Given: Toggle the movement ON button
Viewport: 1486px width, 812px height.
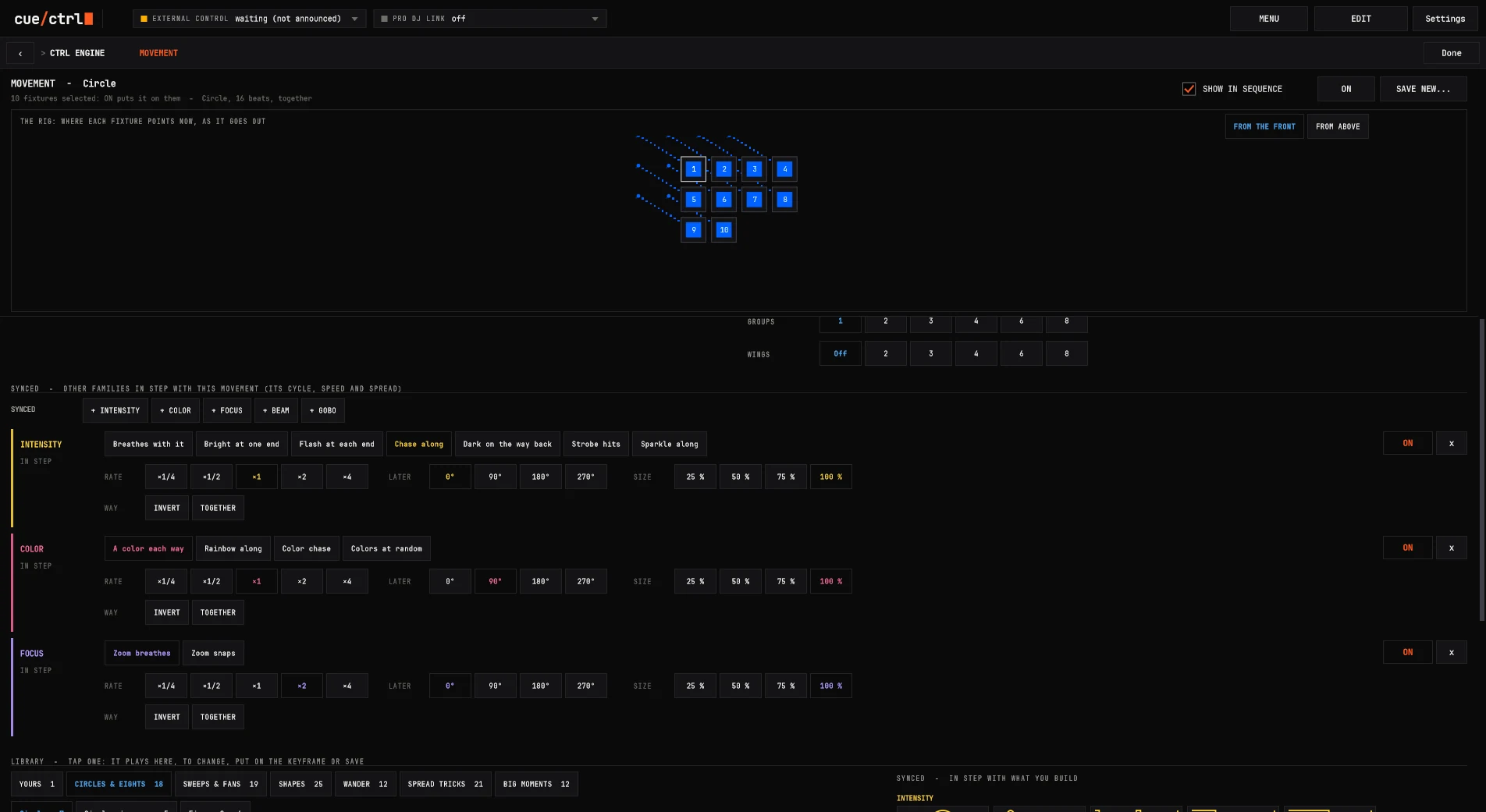Looking at the screenshot, I should (1346, 89).
